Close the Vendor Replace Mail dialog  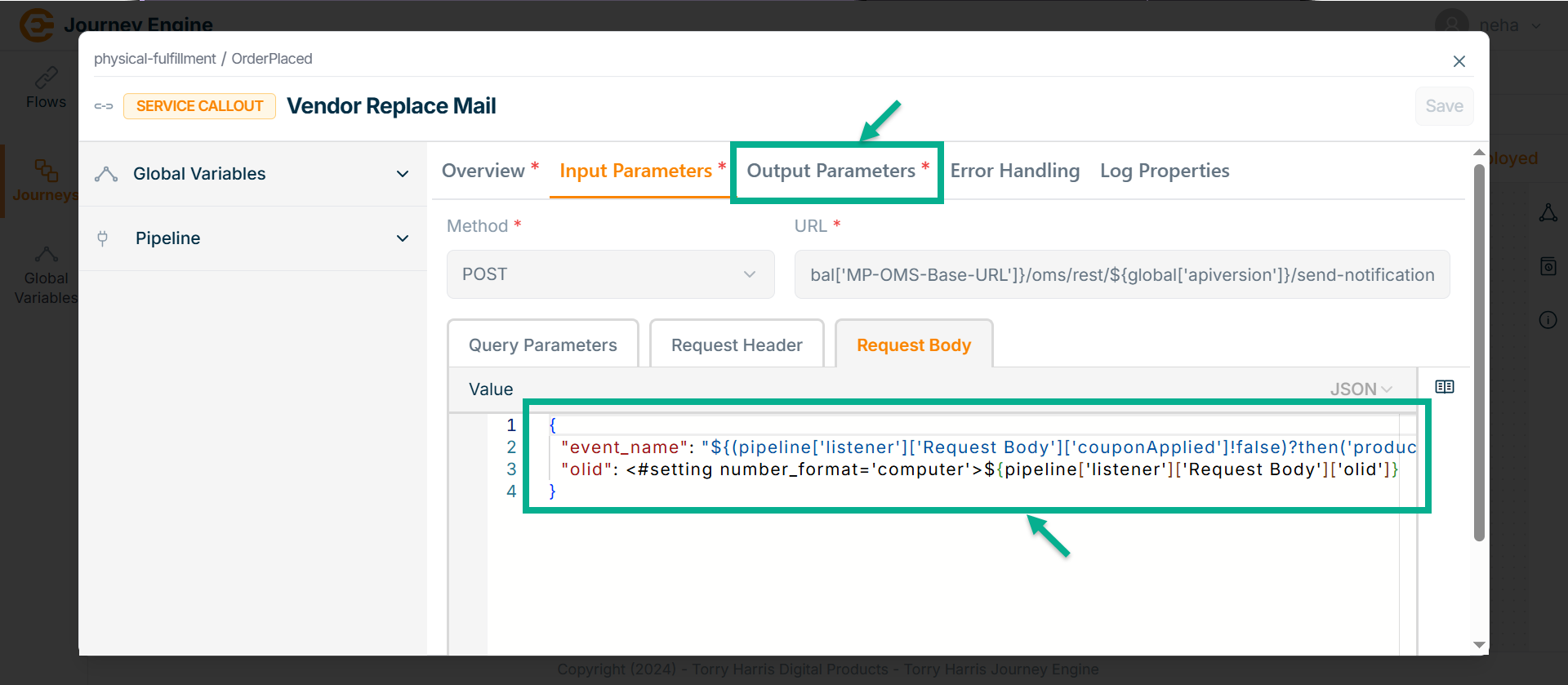(1459, 61)
